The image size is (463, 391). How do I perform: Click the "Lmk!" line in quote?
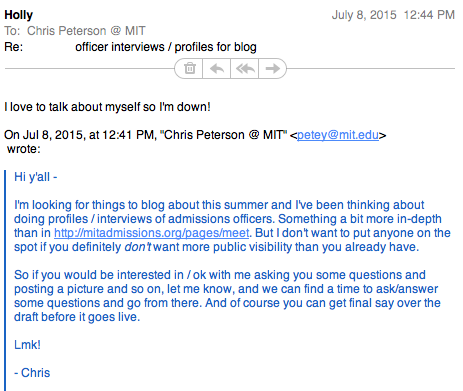[x=27, y=345]
